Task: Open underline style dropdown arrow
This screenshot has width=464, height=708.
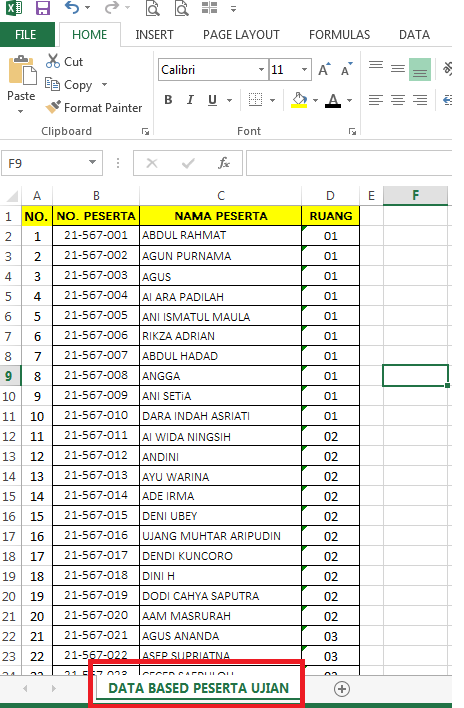Action: pyautogui.click(x=229, y=100)
